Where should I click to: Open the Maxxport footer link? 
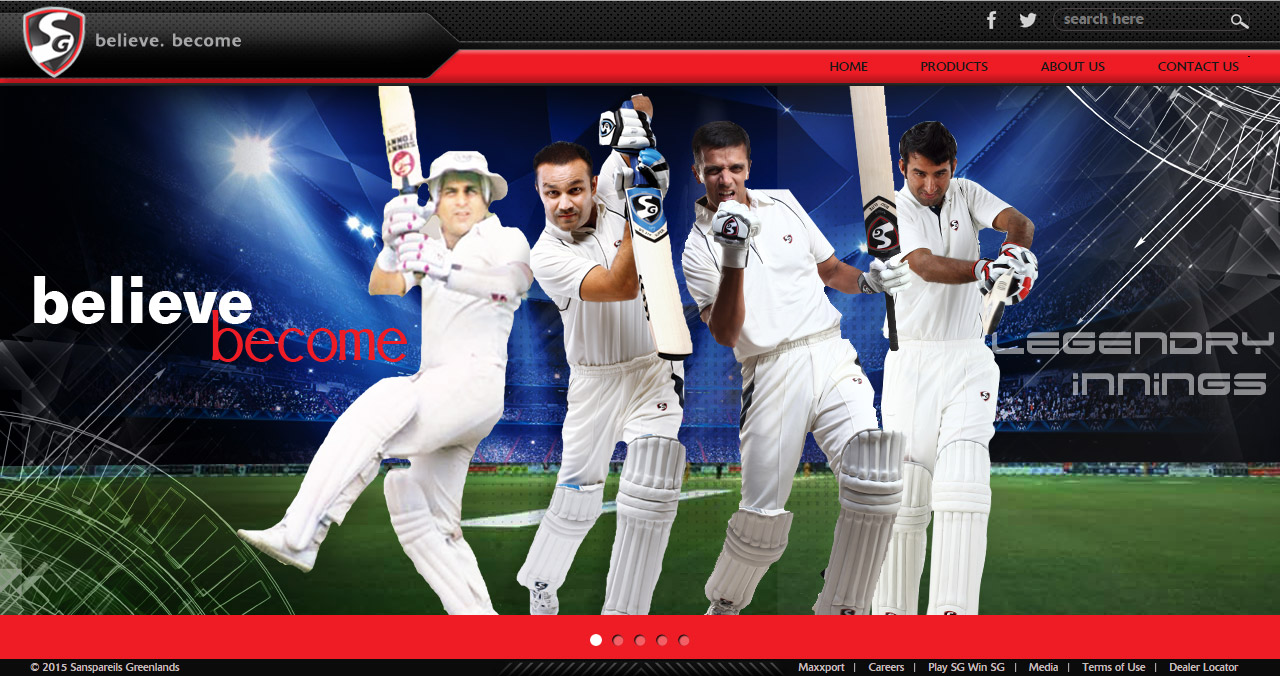point(821,667)
